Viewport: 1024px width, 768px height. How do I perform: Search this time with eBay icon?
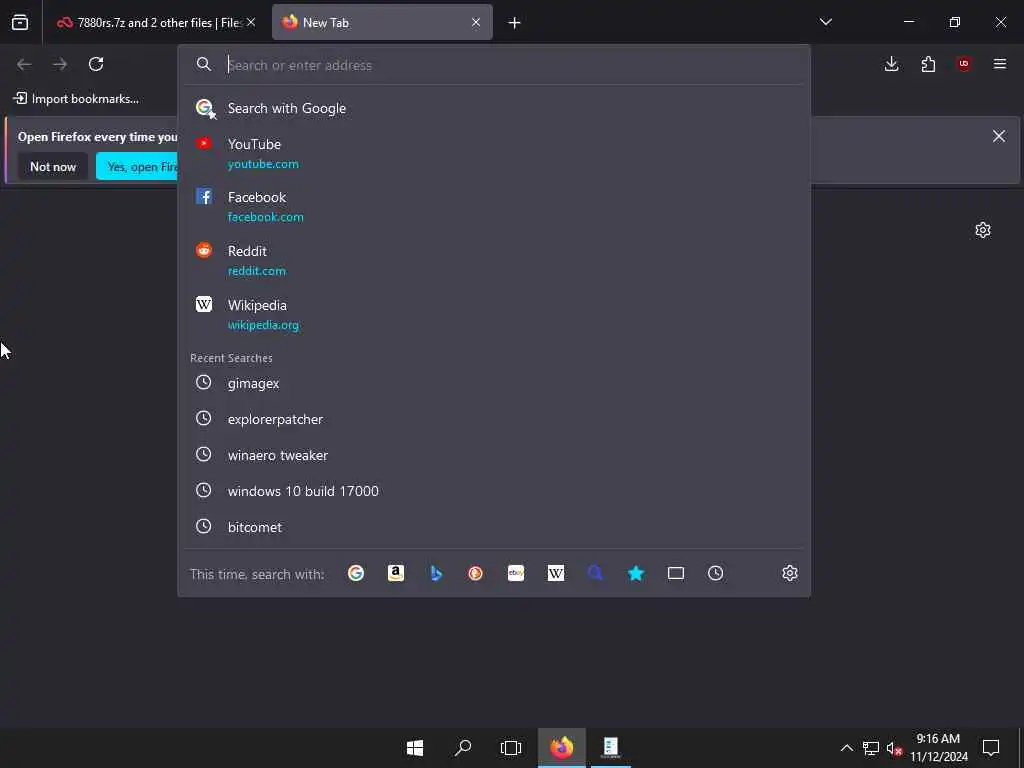(x=516, y=573)
